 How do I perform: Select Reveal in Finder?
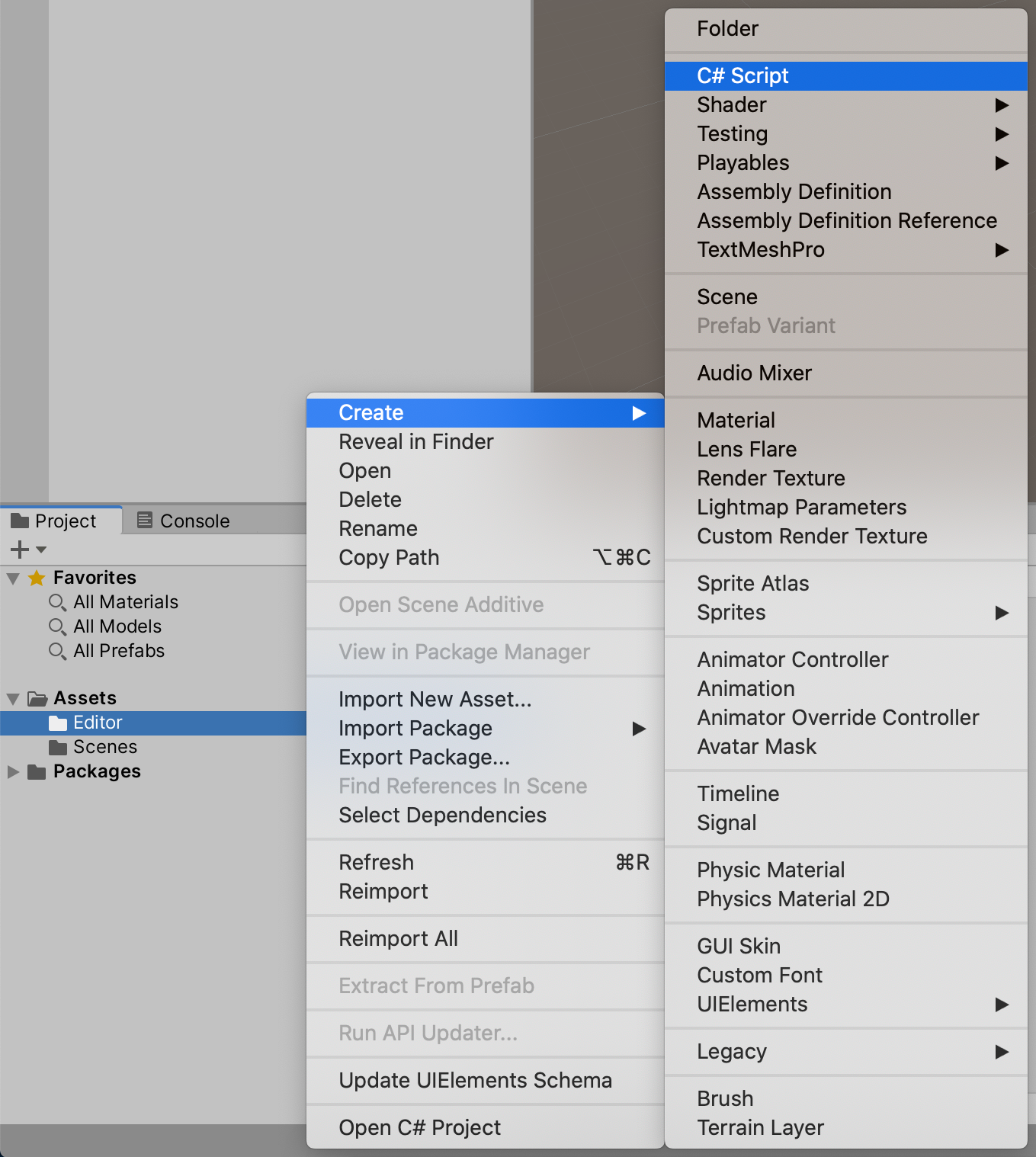click(415, 441)
